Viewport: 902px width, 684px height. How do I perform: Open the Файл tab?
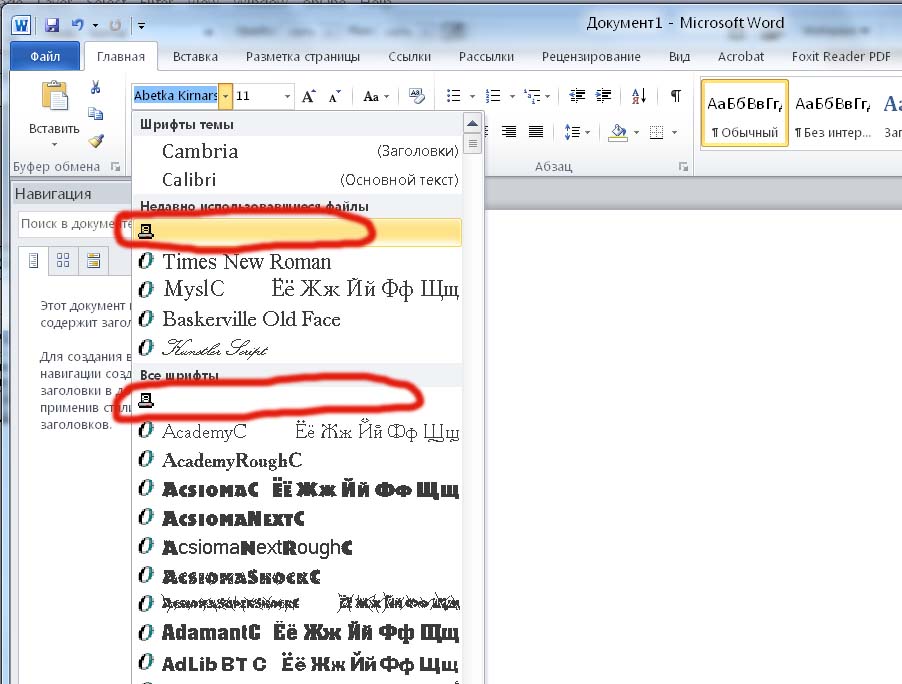tap(45, 56)
